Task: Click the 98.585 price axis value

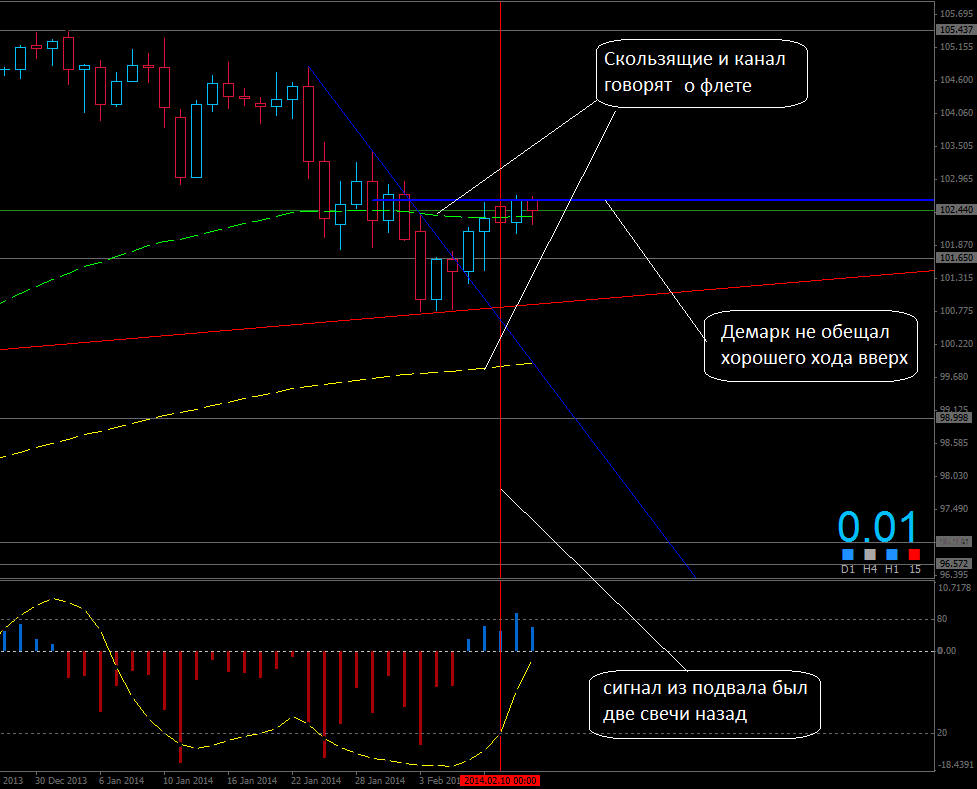Action: click(x=955, y=443)
